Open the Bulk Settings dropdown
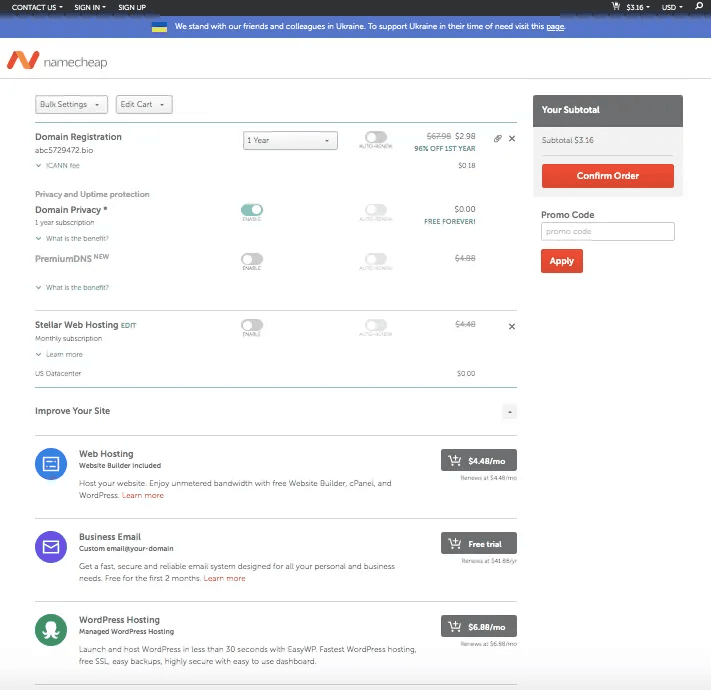 71,104
